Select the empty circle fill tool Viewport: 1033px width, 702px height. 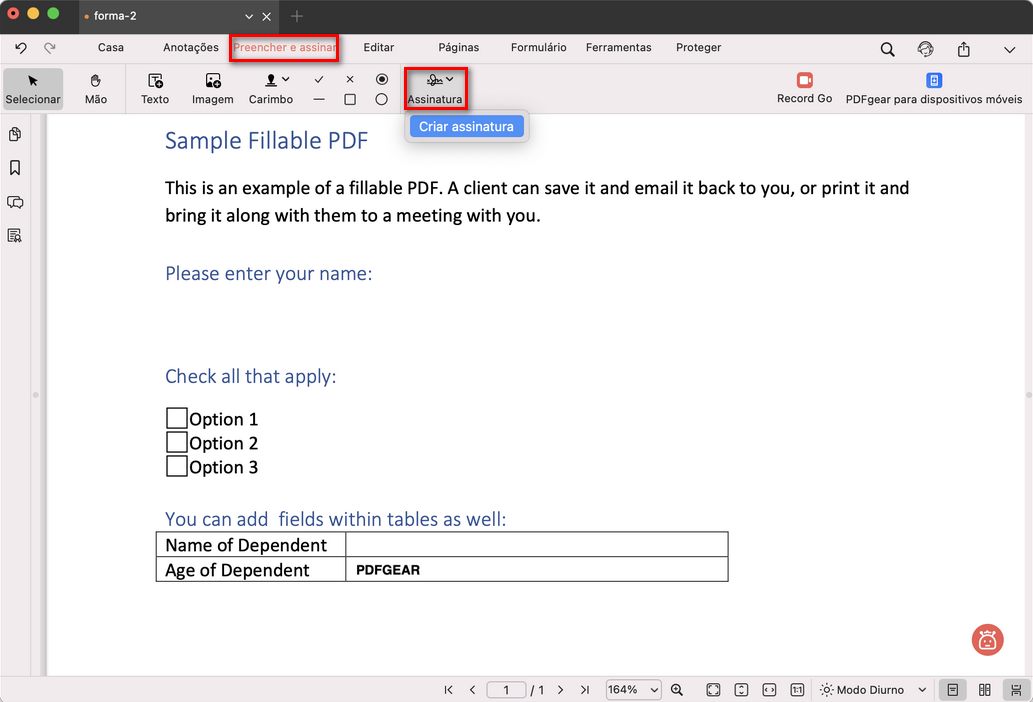pos(381,99)
